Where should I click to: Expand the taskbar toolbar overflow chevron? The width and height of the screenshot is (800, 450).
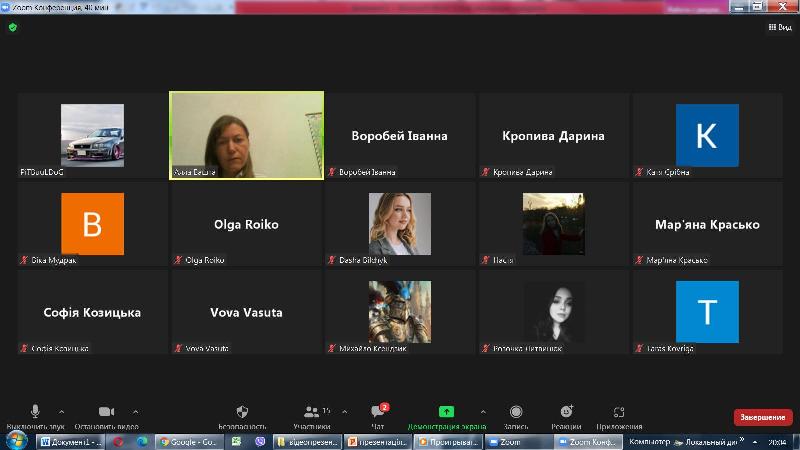coord(742,439)
